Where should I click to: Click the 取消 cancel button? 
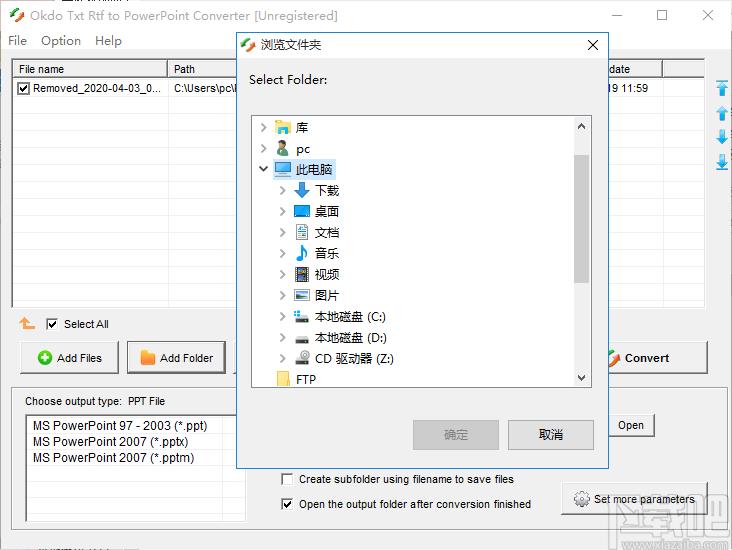pyautogui.click(x=550, y=435)
